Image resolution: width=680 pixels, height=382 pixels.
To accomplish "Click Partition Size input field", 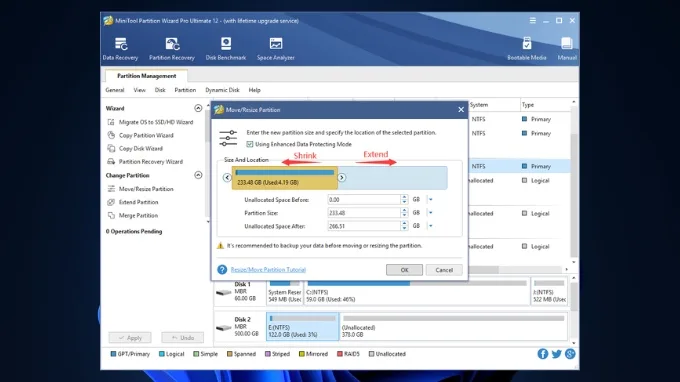I will click(x=364, y=213).
